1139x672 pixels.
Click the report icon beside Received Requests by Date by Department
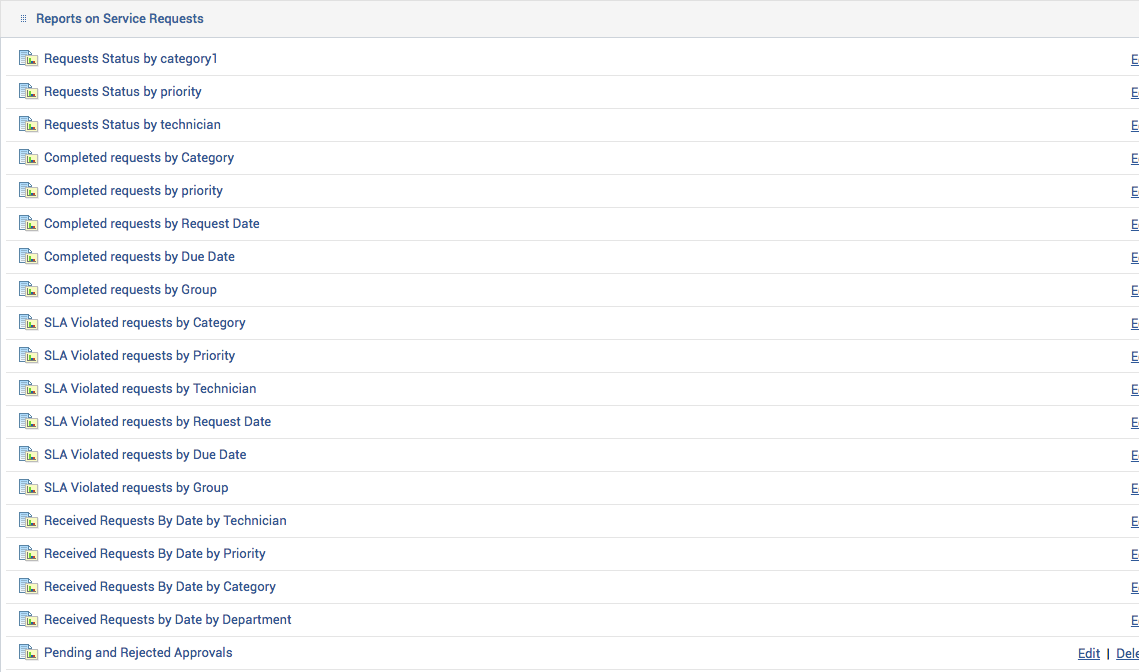28,619
